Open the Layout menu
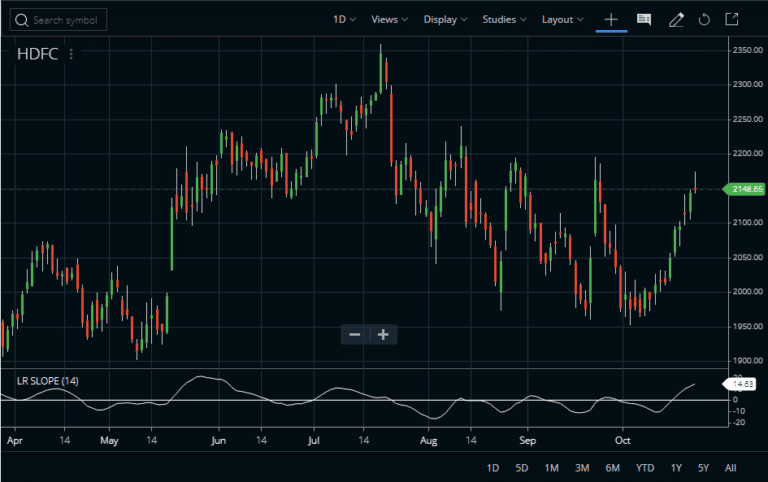Image resolution: width=768 pixels, height=482 pixels. (x=562, y=19)
